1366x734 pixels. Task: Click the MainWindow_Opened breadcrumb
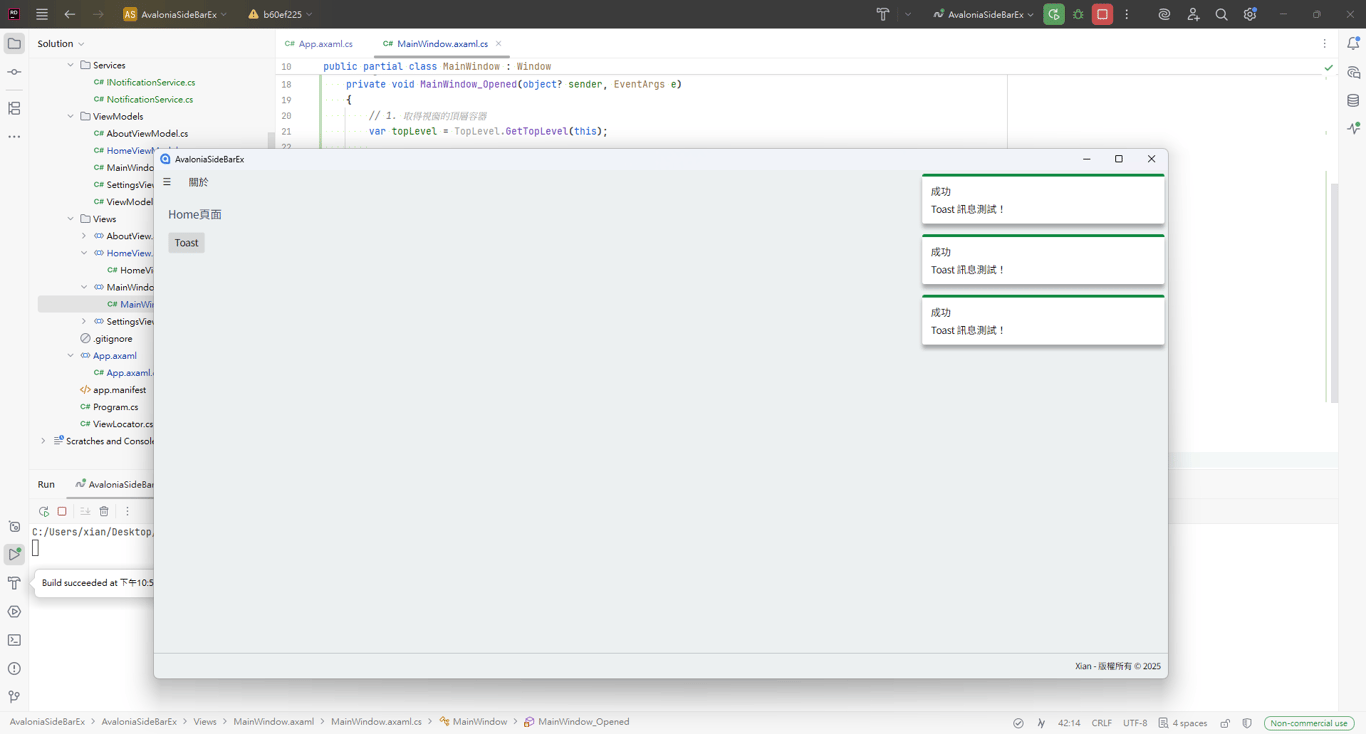click(576, 722)
